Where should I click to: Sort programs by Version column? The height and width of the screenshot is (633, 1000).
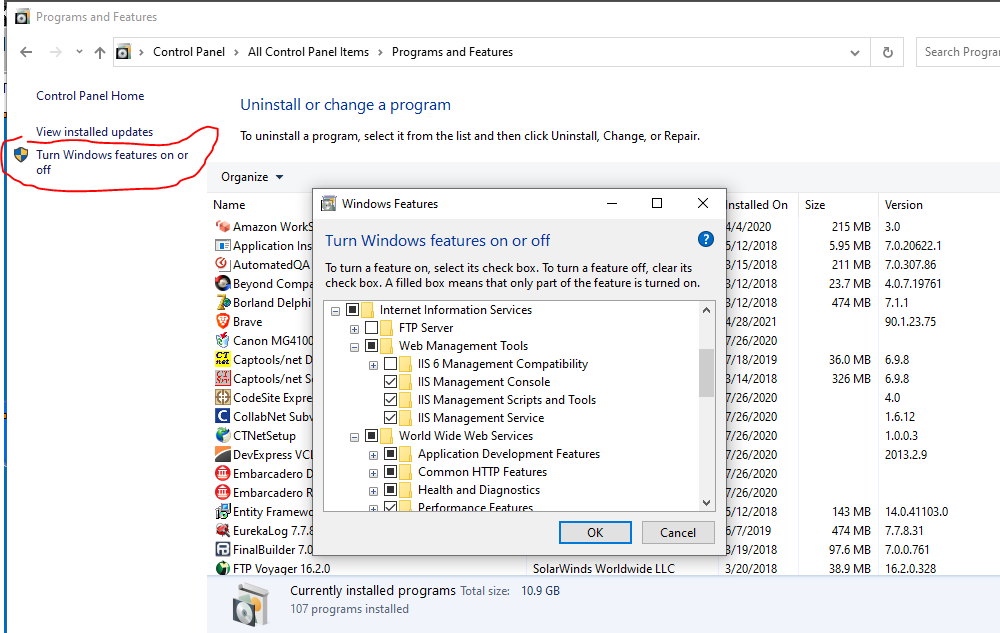pyautogui.click(x=903, y=205)
